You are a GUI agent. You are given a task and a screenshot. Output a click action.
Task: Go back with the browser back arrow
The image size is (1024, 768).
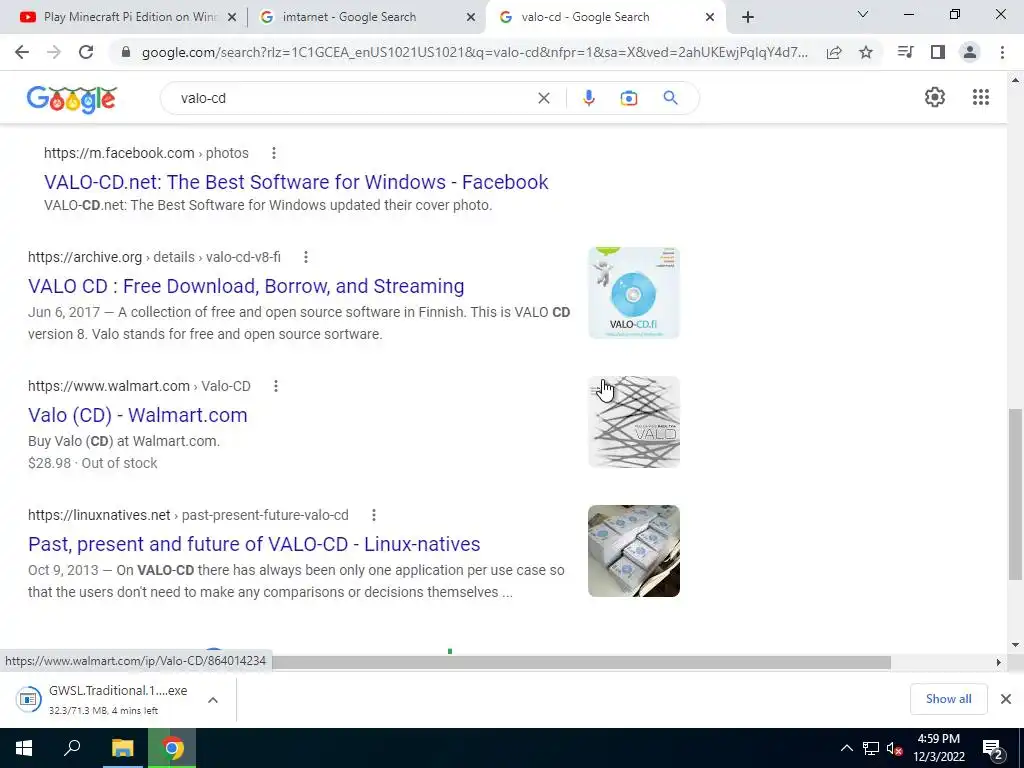click(22, 52)
